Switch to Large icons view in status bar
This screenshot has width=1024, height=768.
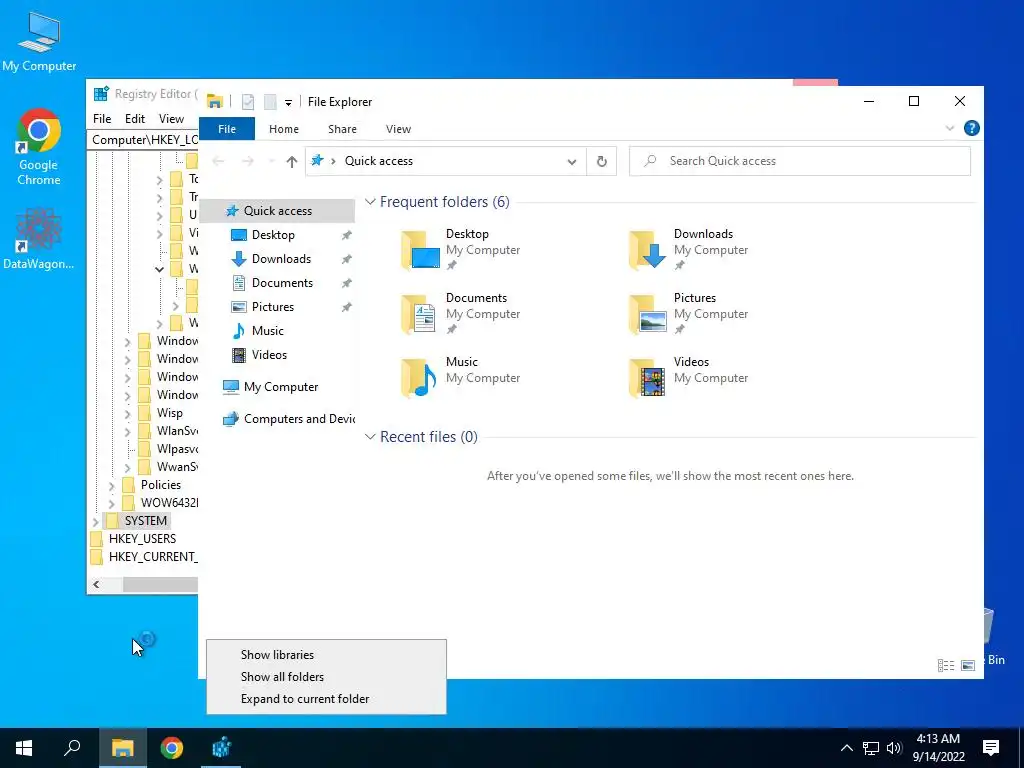click(x=968, y=665)
